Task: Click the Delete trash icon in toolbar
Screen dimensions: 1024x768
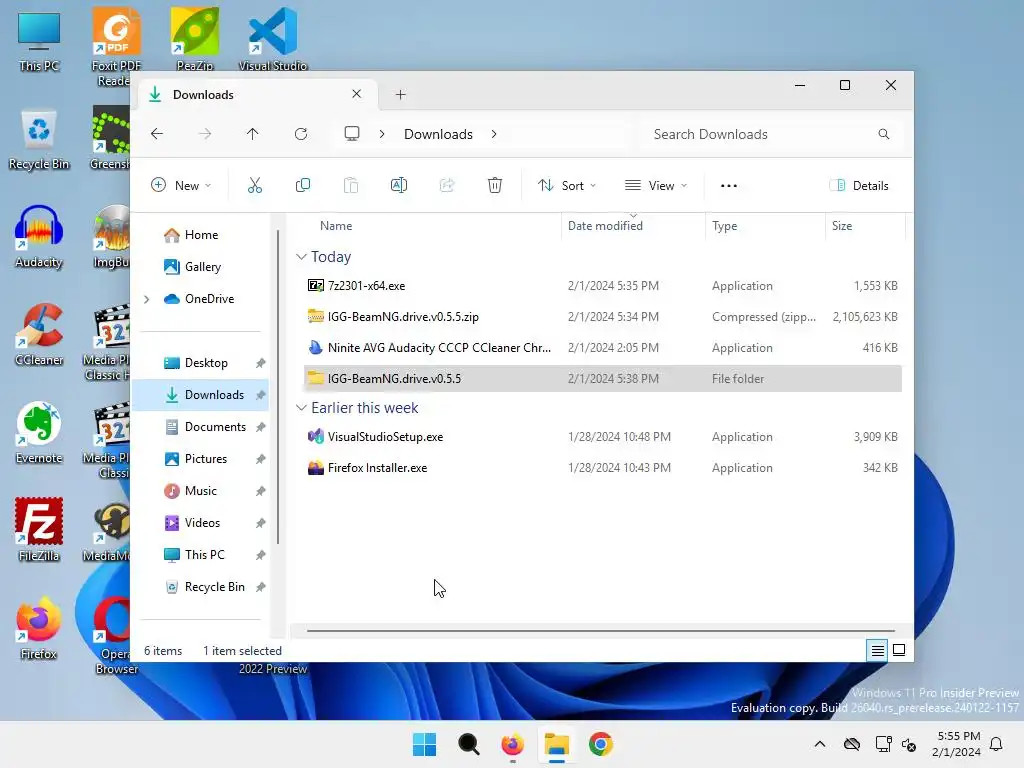Action: (494, 185)
